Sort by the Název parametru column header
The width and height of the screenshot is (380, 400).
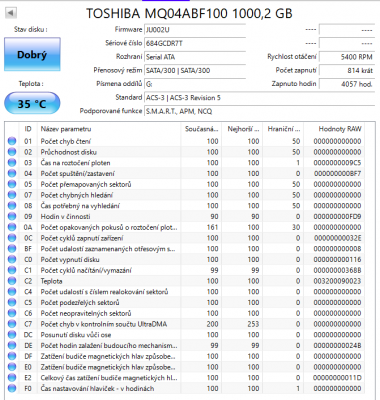point(109,129)
